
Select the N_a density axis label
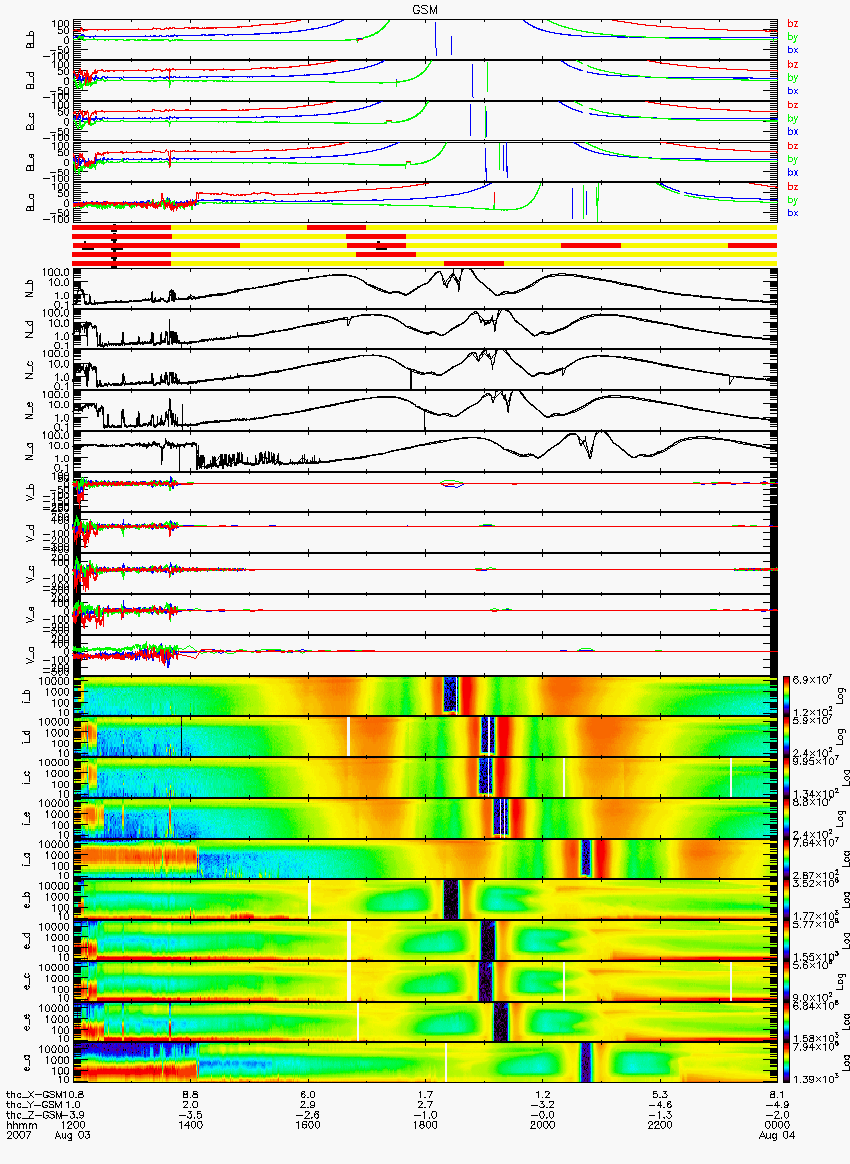click(30, 451)
